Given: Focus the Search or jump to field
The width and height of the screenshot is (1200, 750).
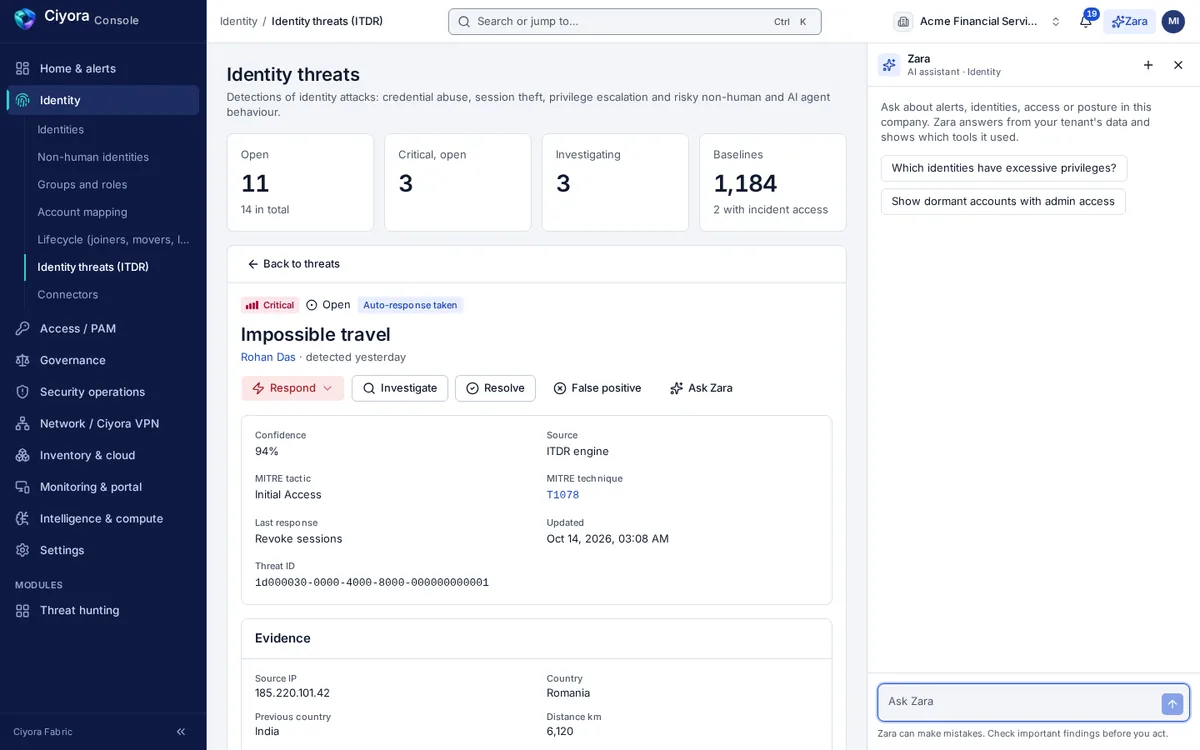Looking at the screenshot, I should pyautogui.click(x=634, y=21).
